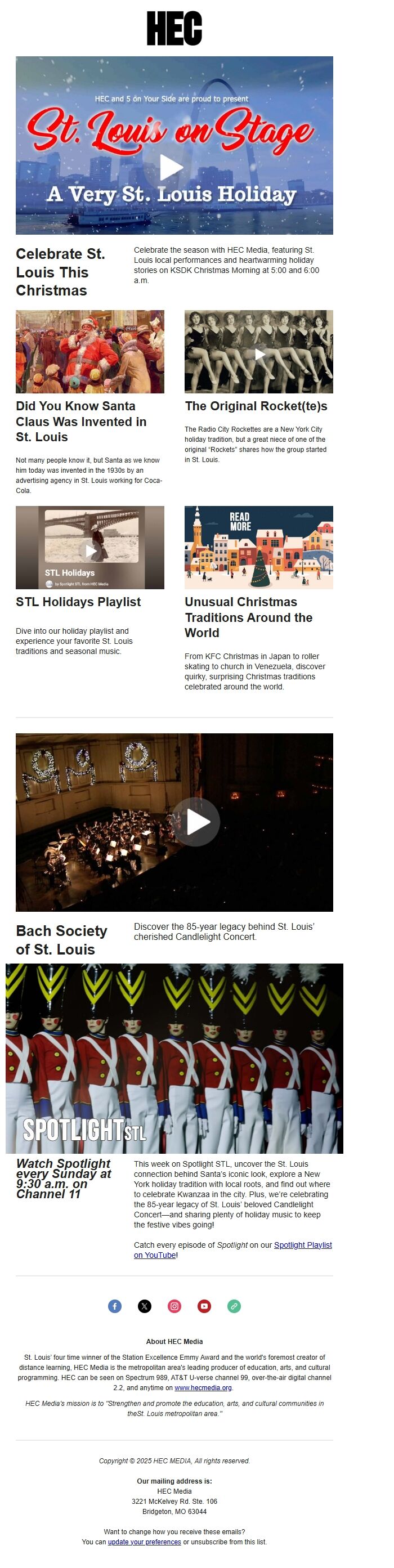The width and height of the screenshot is (394, 1568).
Task: Open the Spotlight STL toy soldiers image
Action: (174, 1059)
